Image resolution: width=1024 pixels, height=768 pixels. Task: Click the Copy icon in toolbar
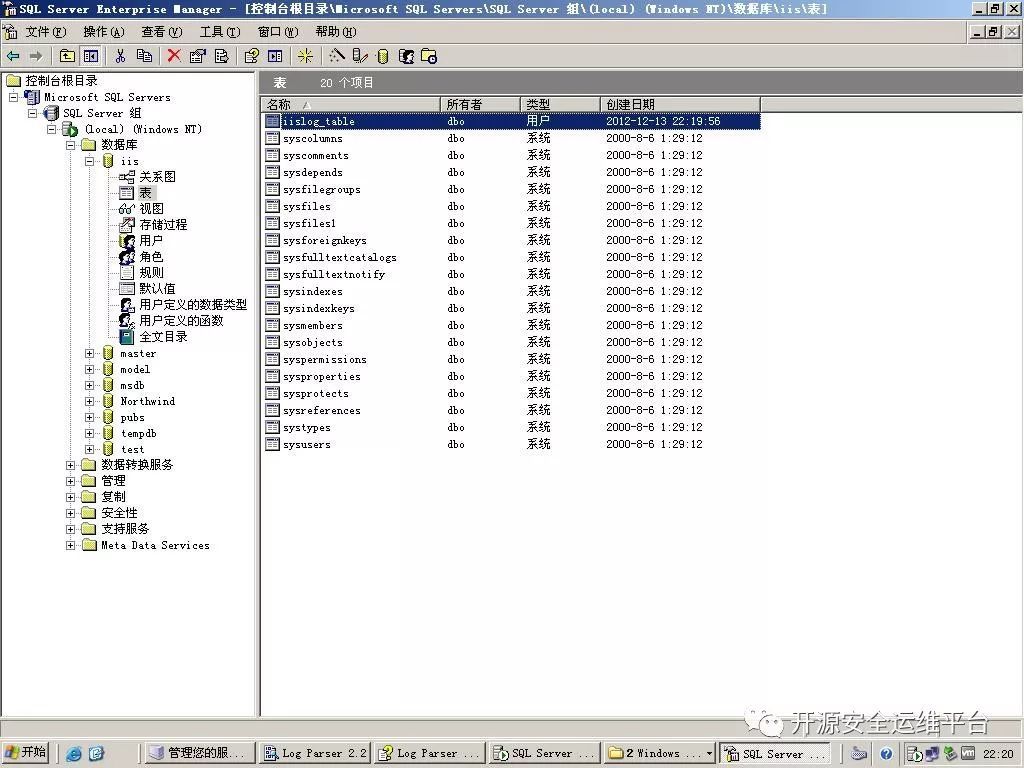point(144,56)
